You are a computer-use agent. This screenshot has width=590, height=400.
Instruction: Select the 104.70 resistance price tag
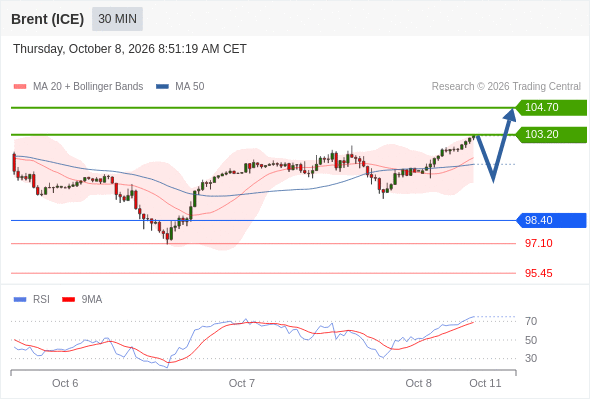point(551,108)
